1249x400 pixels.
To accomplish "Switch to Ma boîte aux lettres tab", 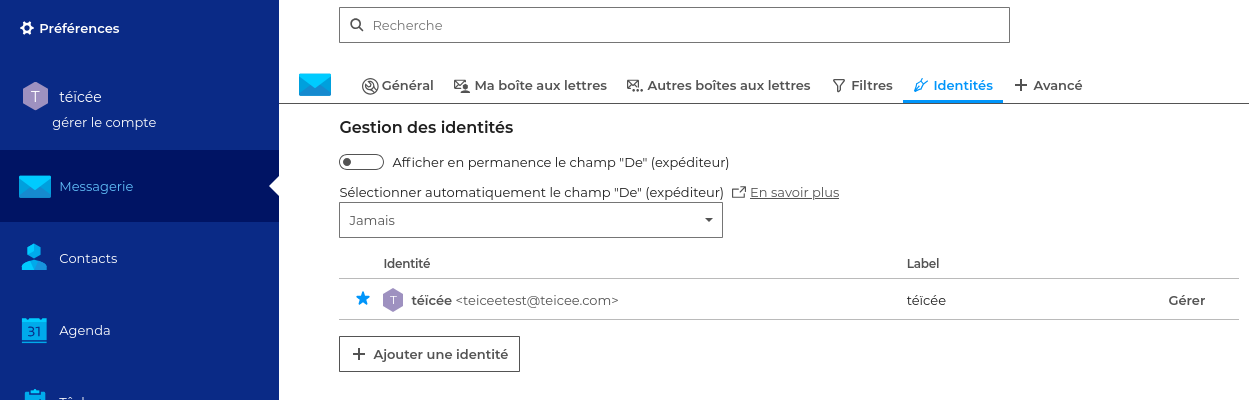I will (x=530, y=86).
